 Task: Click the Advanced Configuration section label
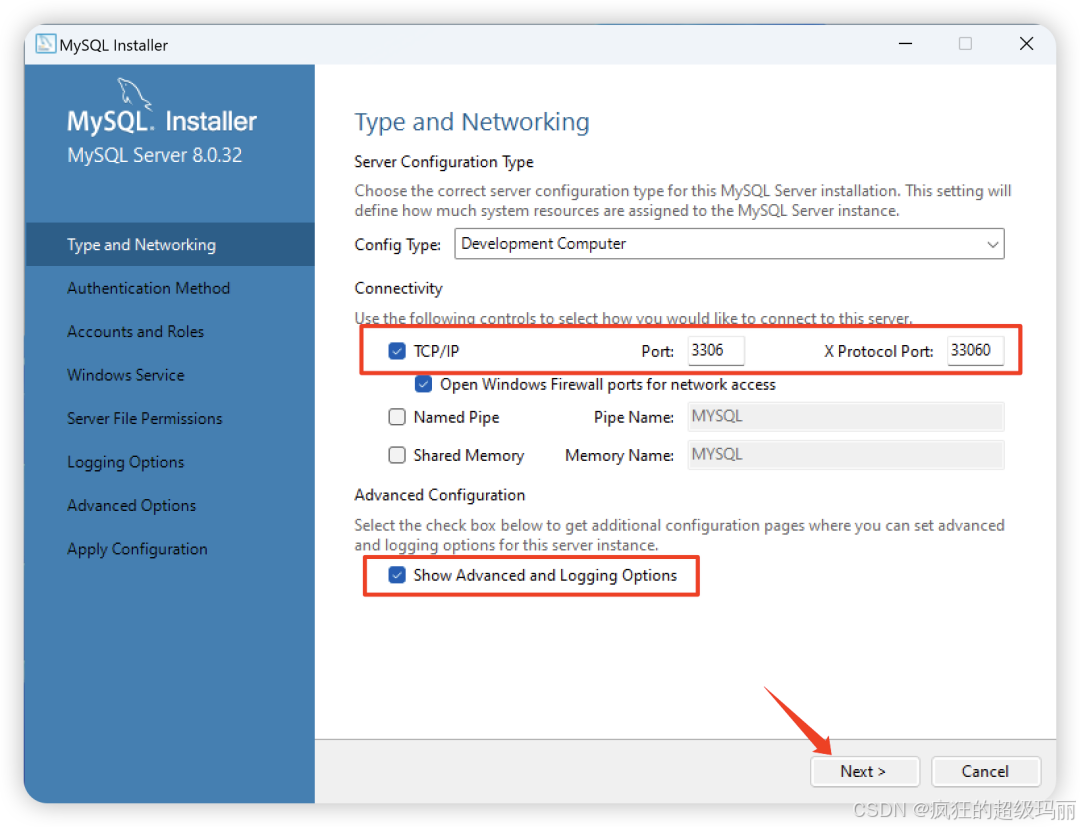(x=439, y=495)
